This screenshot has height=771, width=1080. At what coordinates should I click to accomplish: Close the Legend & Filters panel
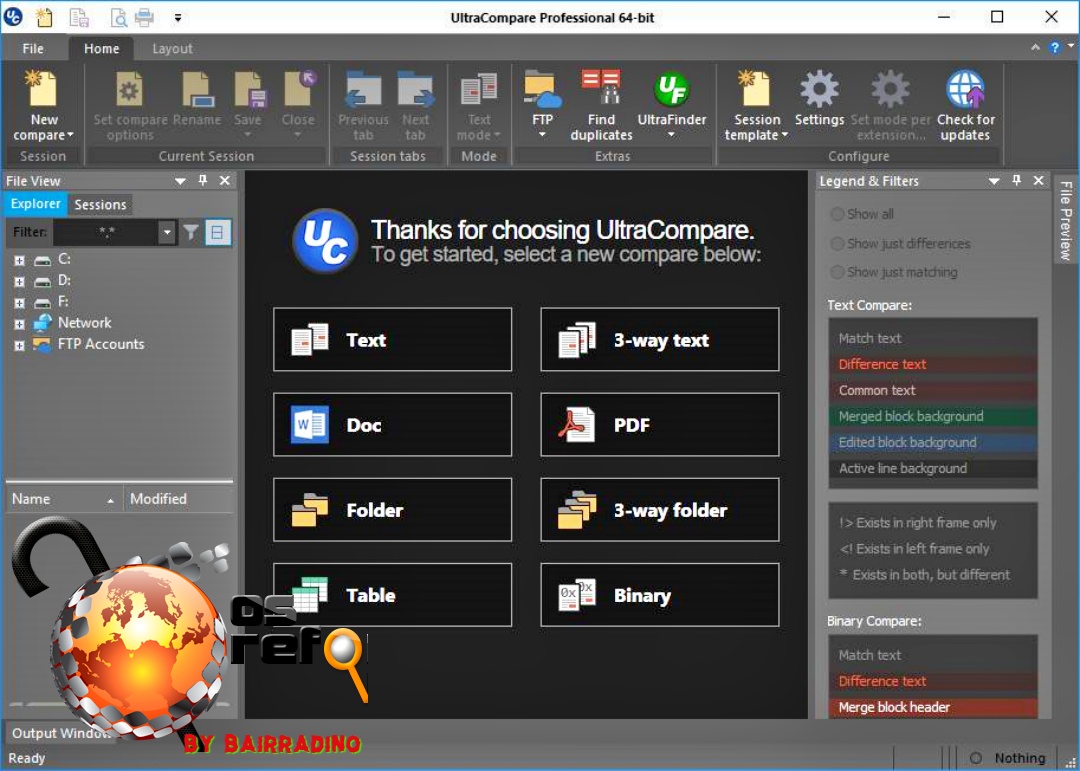(1038, 181)
